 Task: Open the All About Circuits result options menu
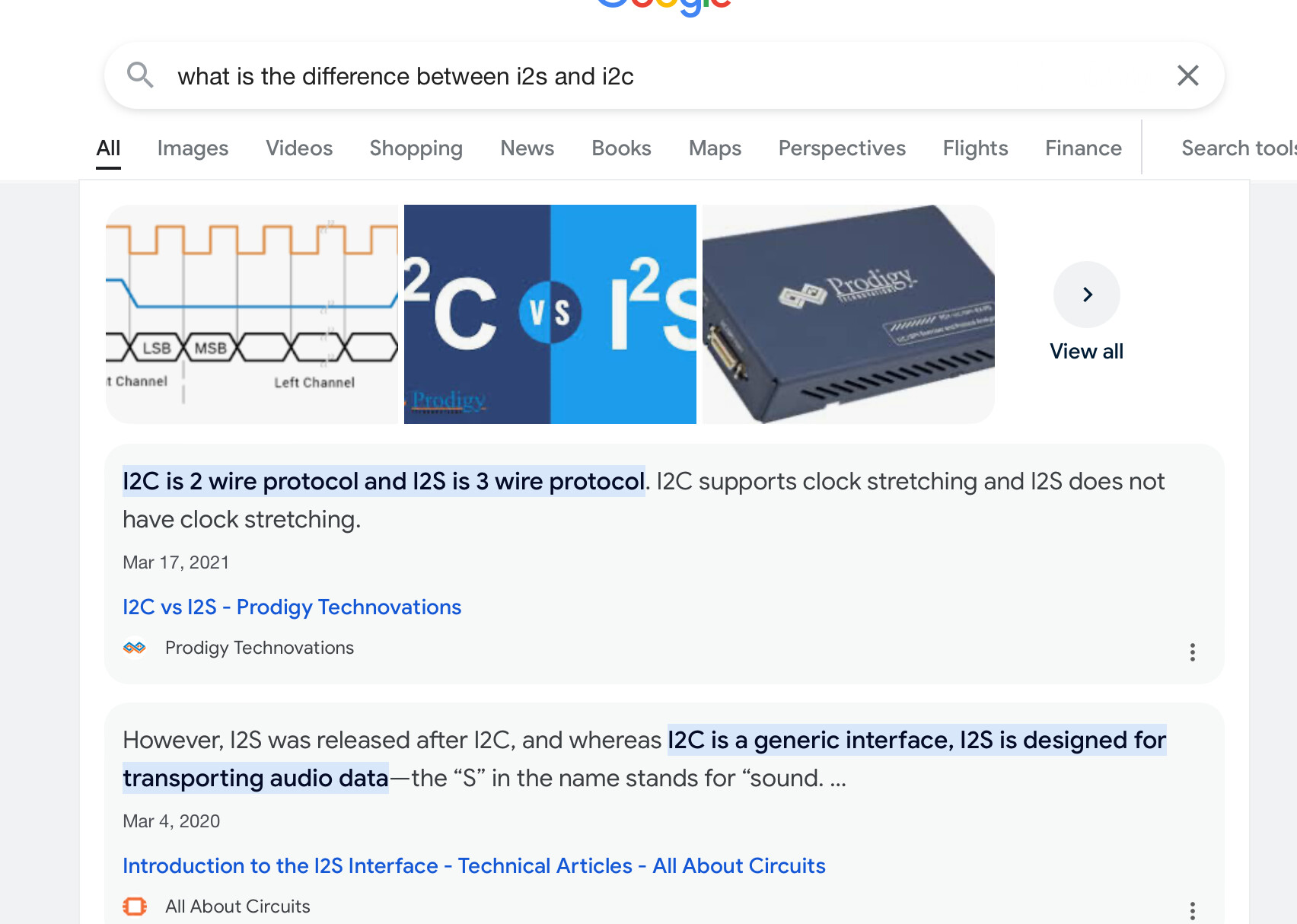pos(1192,910)
